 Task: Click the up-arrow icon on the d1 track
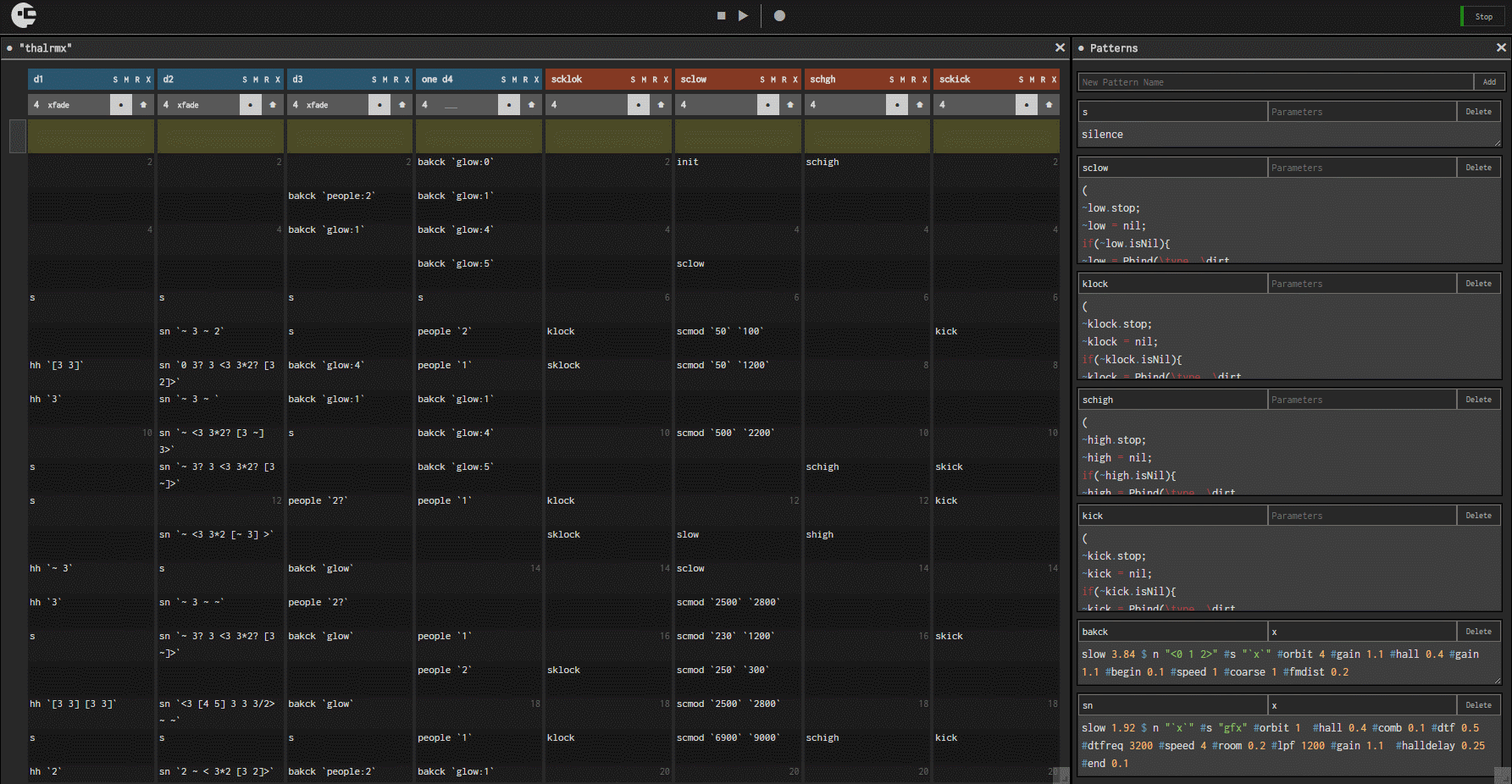click(x=143, y=105)
